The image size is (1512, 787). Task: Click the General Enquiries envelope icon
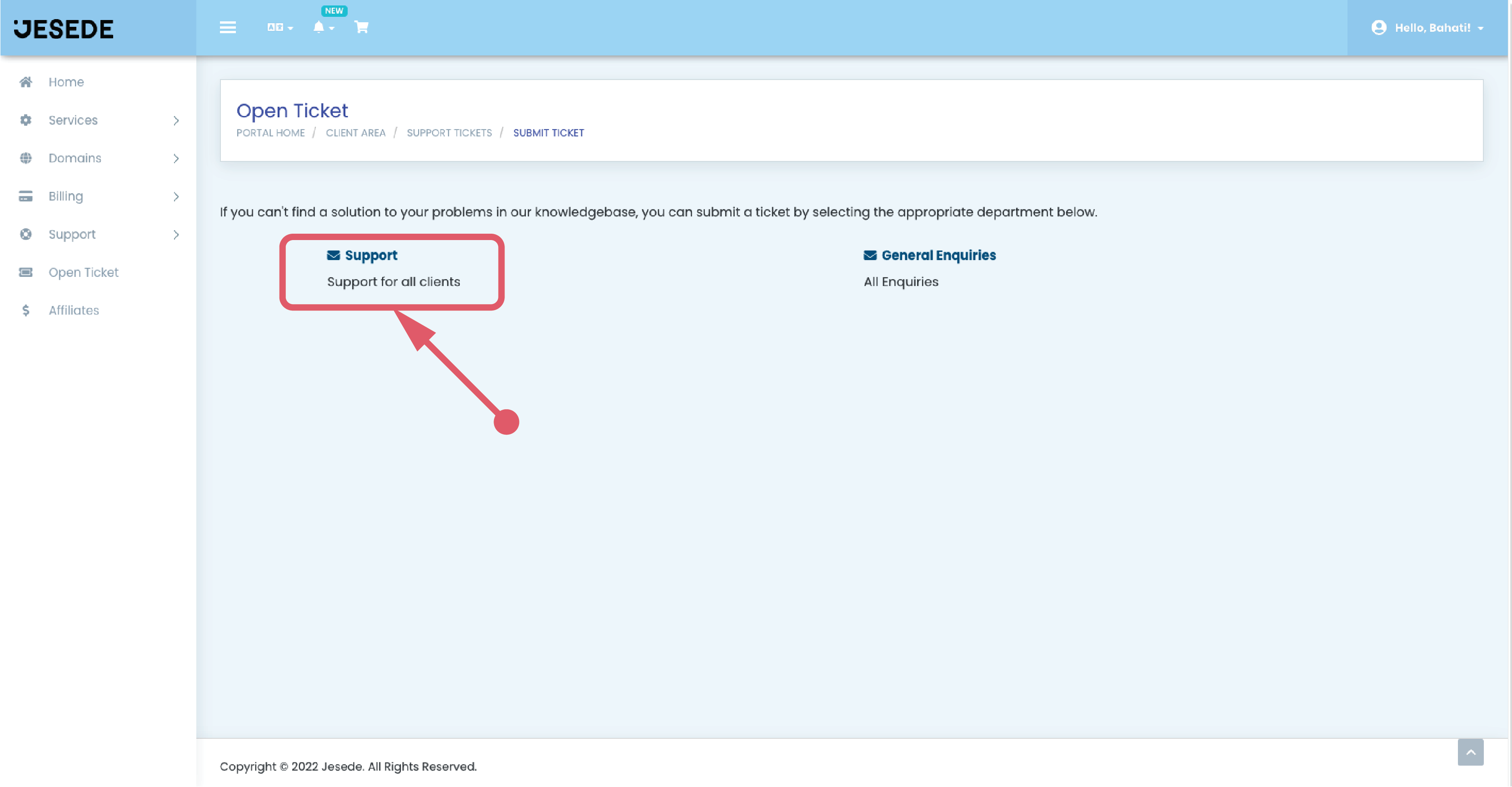870,256
